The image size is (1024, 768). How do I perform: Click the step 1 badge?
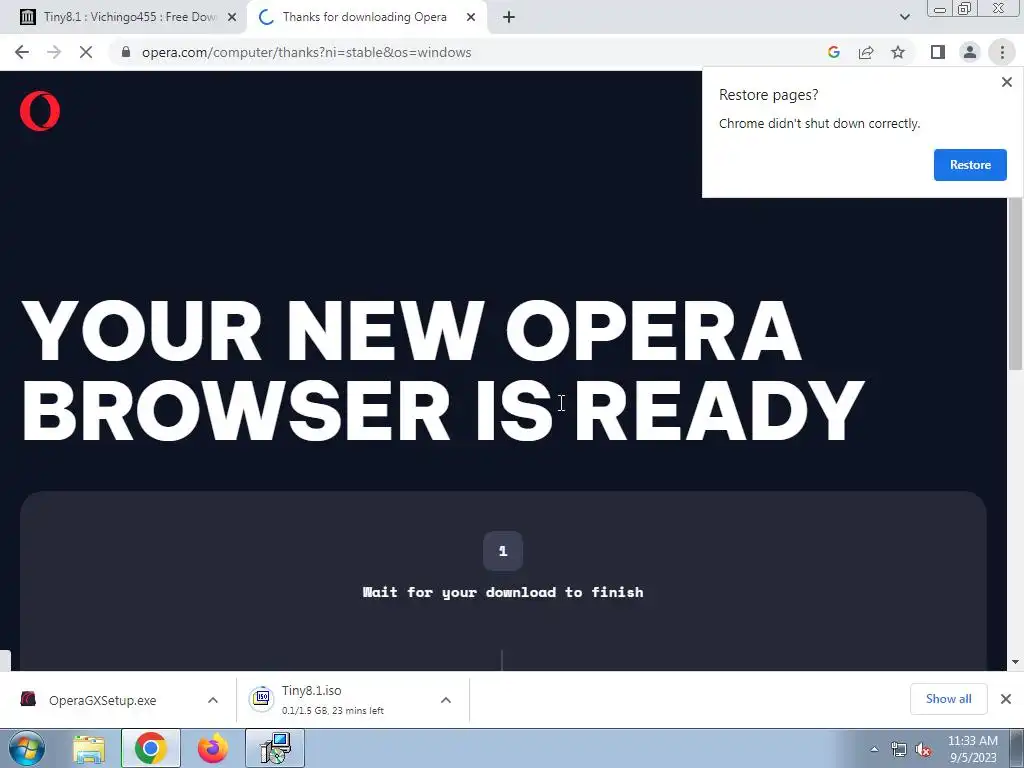(x=503, y=551)
